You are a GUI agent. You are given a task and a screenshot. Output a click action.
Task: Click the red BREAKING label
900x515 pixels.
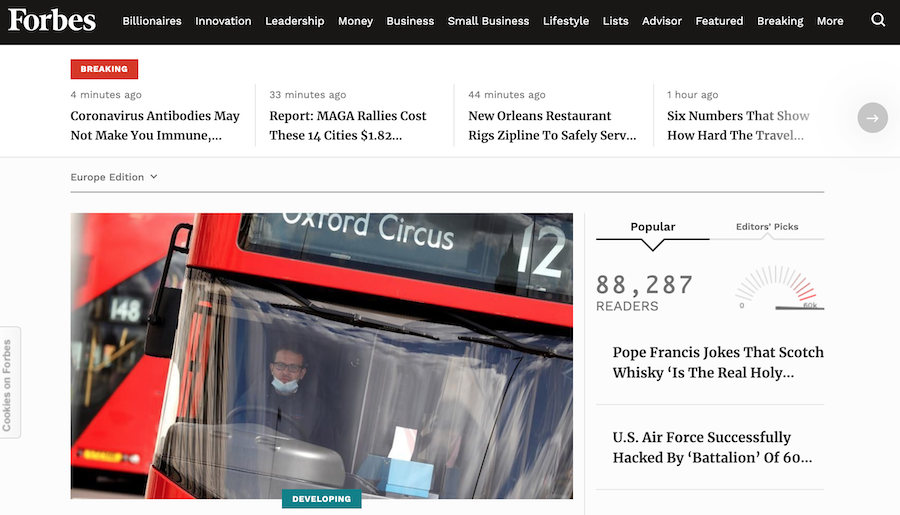(104, 69)
